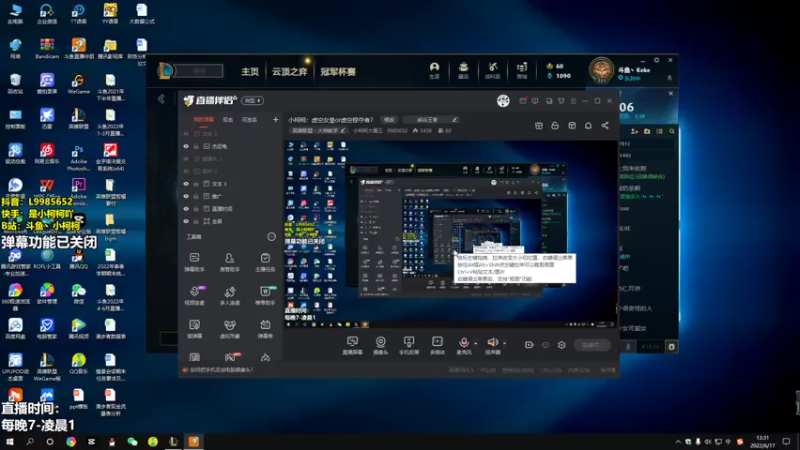
Task: Click the bell notification icon in 直播伴侣
Action: pos(588,126)
